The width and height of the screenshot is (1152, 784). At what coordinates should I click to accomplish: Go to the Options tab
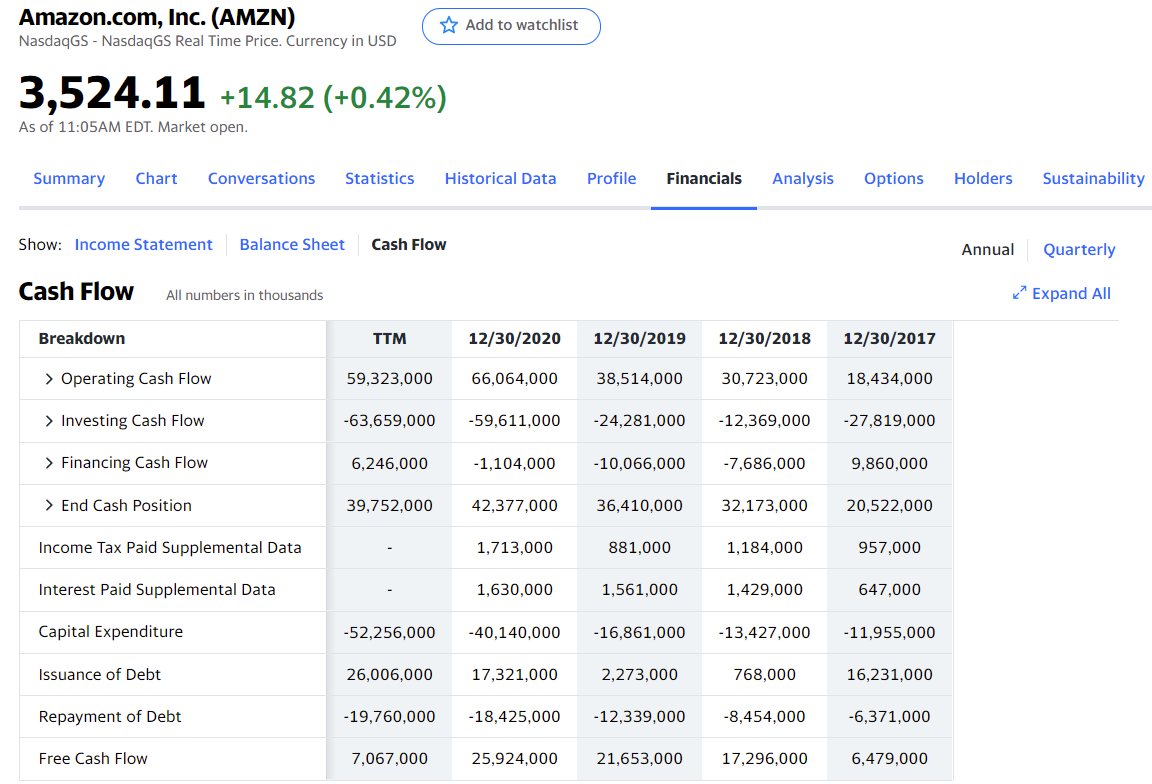tap(893, 179)
